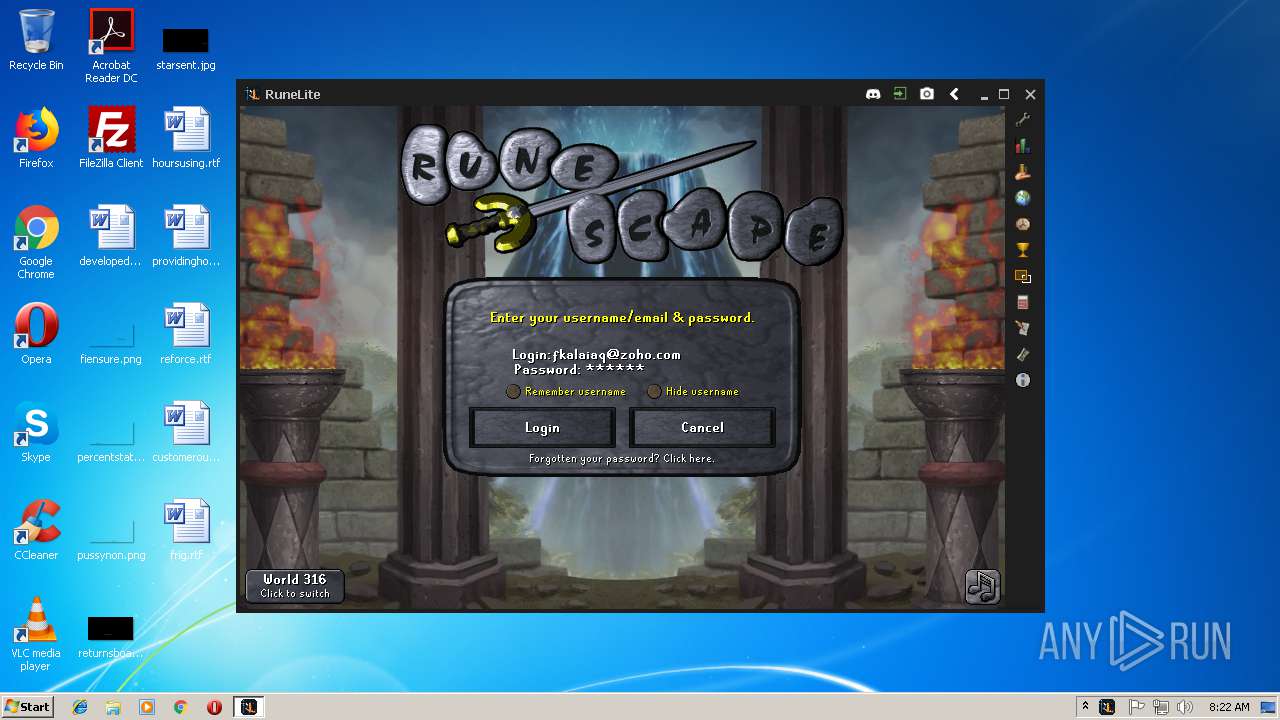Open Windows Explorer from the taskbar
This screenshot has width=1280, height=720.
[113, 707]
